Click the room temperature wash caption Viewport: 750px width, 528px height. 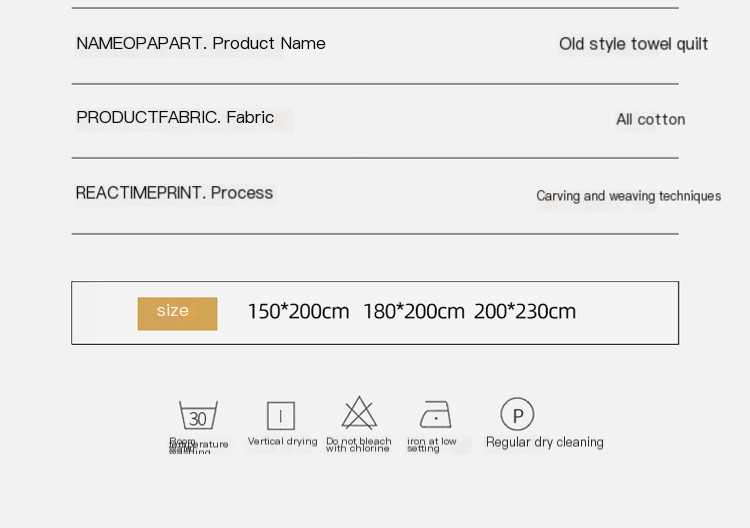pos(197,446)
